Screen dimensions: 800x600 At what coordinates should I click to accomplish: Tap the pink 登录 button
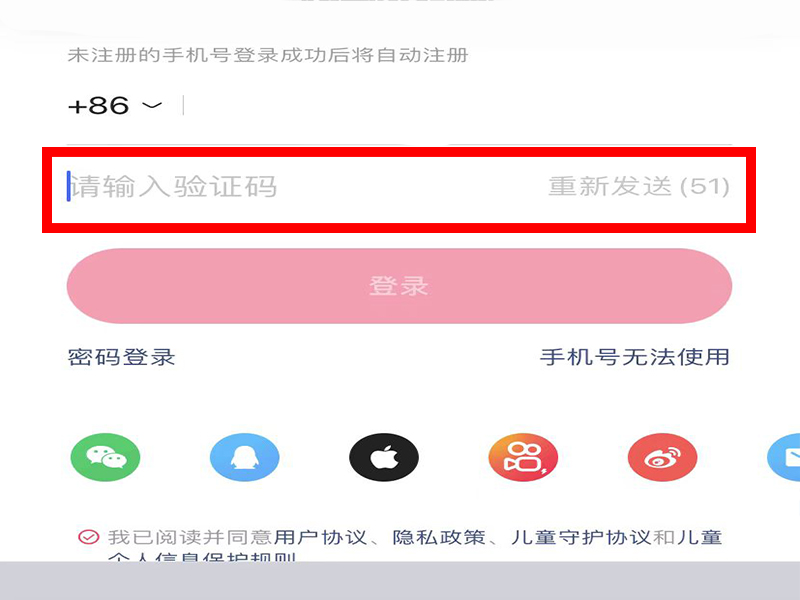399,286
